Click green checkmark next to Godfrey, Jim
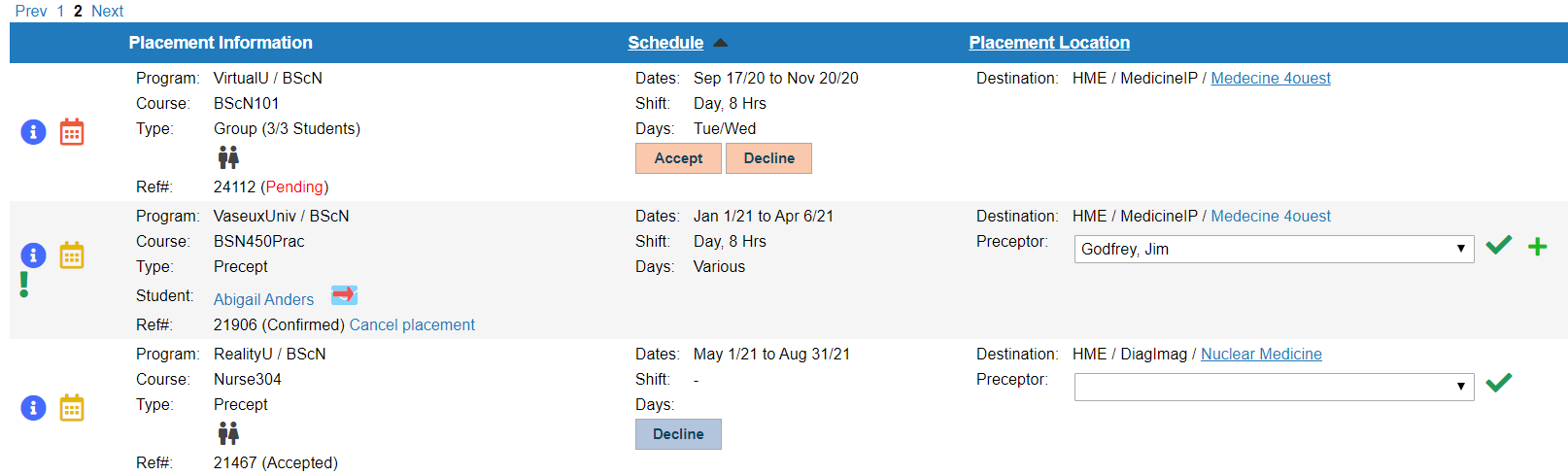 [1499, 245]
